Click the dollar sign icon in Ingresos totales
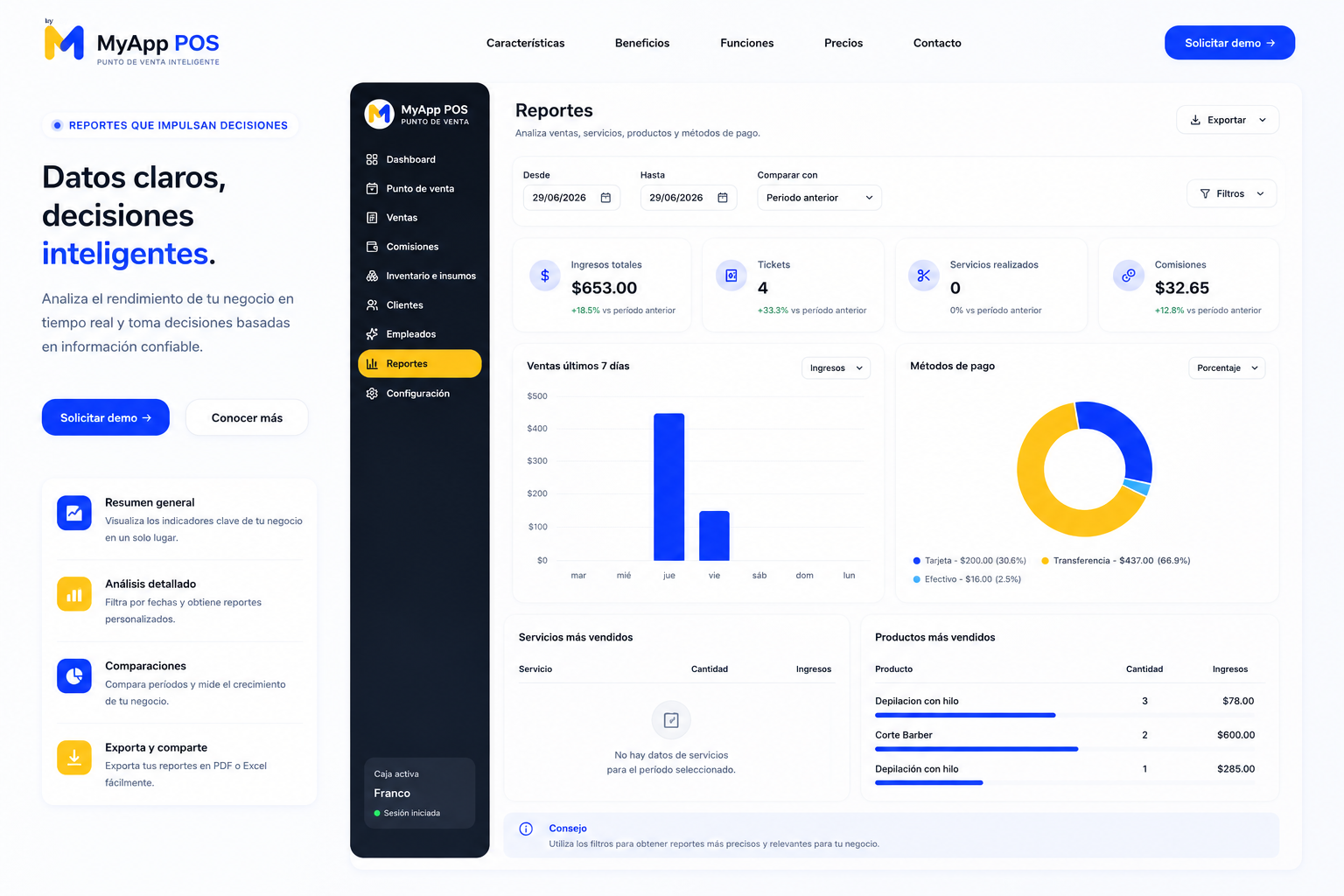 click(x=545, y=276)
